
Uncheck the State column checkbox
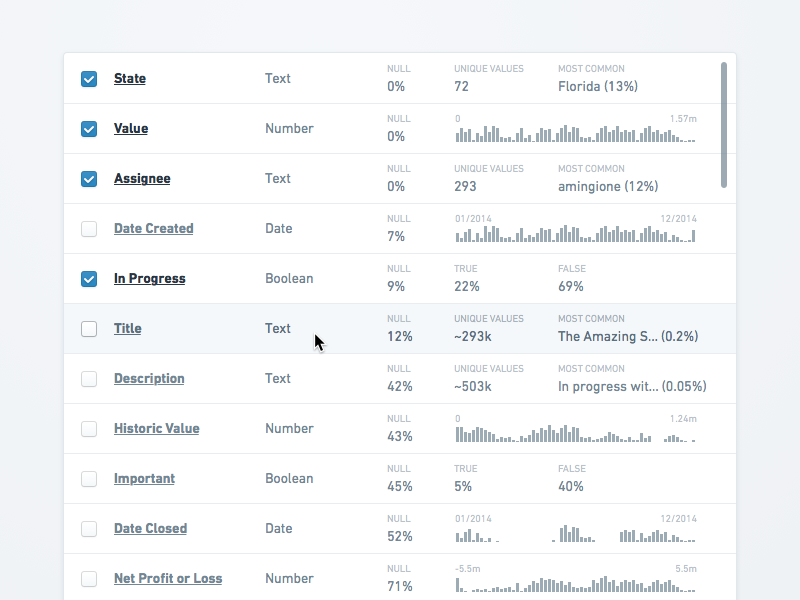(89, 79)
